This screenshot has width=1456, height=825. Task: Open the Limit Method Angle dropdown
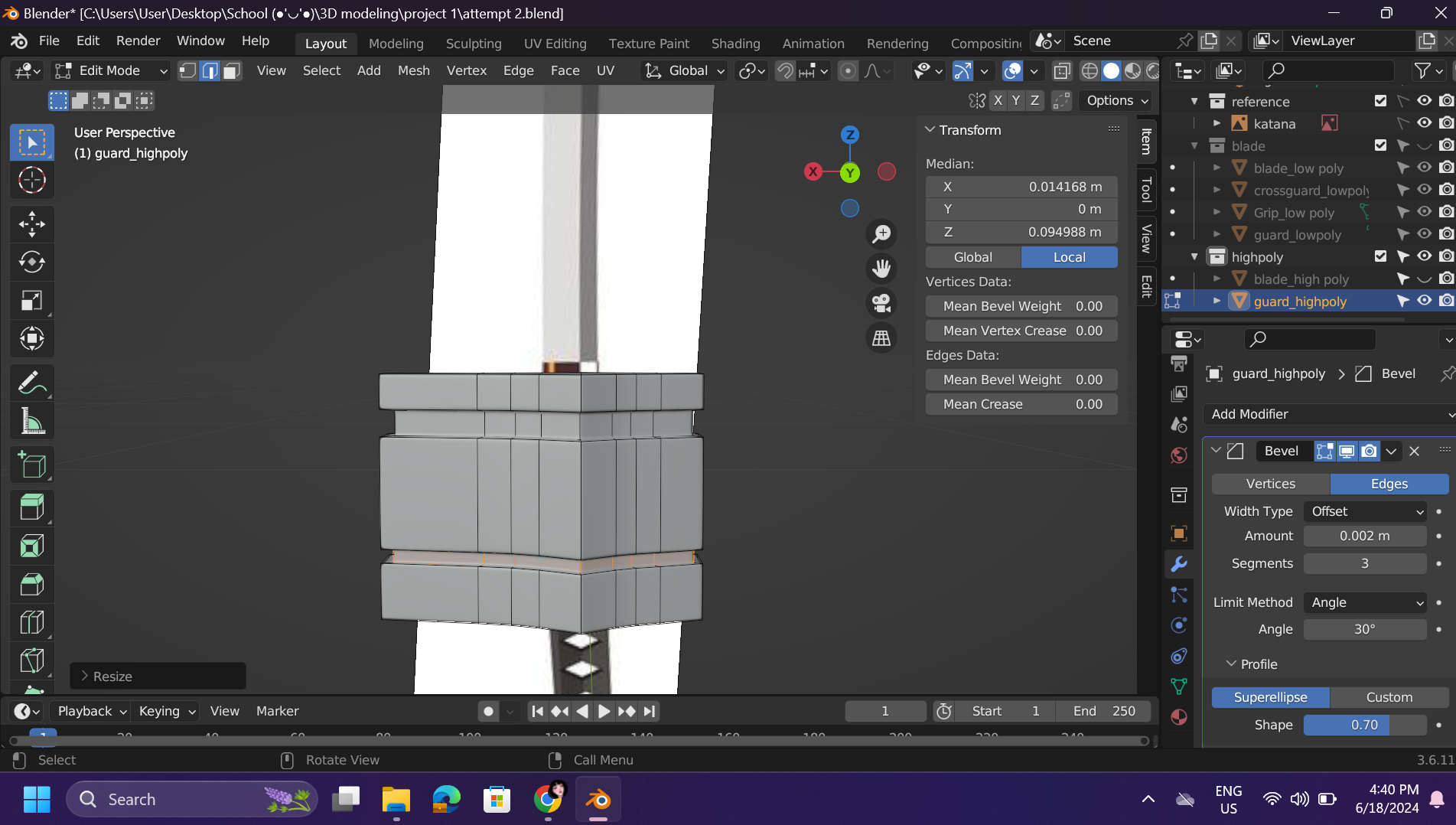(1366, 602)
